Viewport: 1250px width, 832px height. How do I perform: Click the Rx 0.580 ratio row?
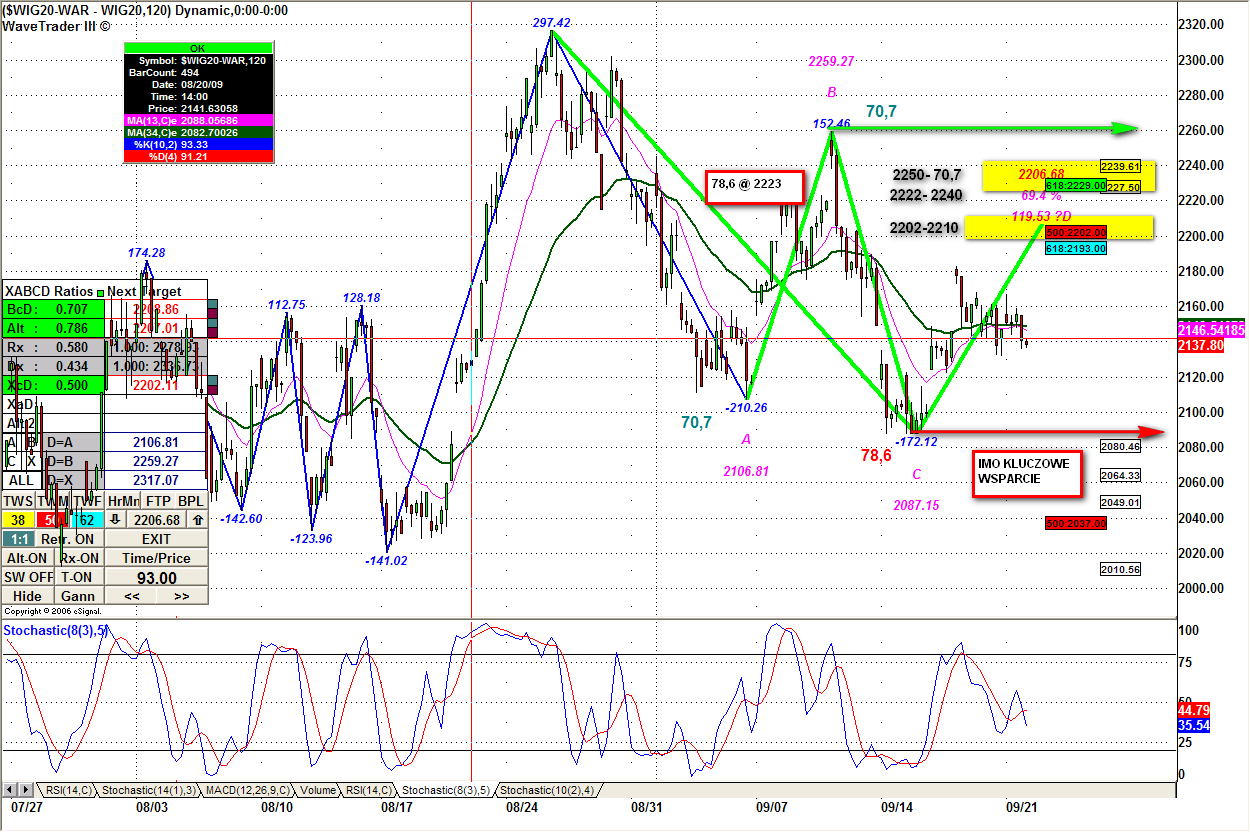click(53, 347)
